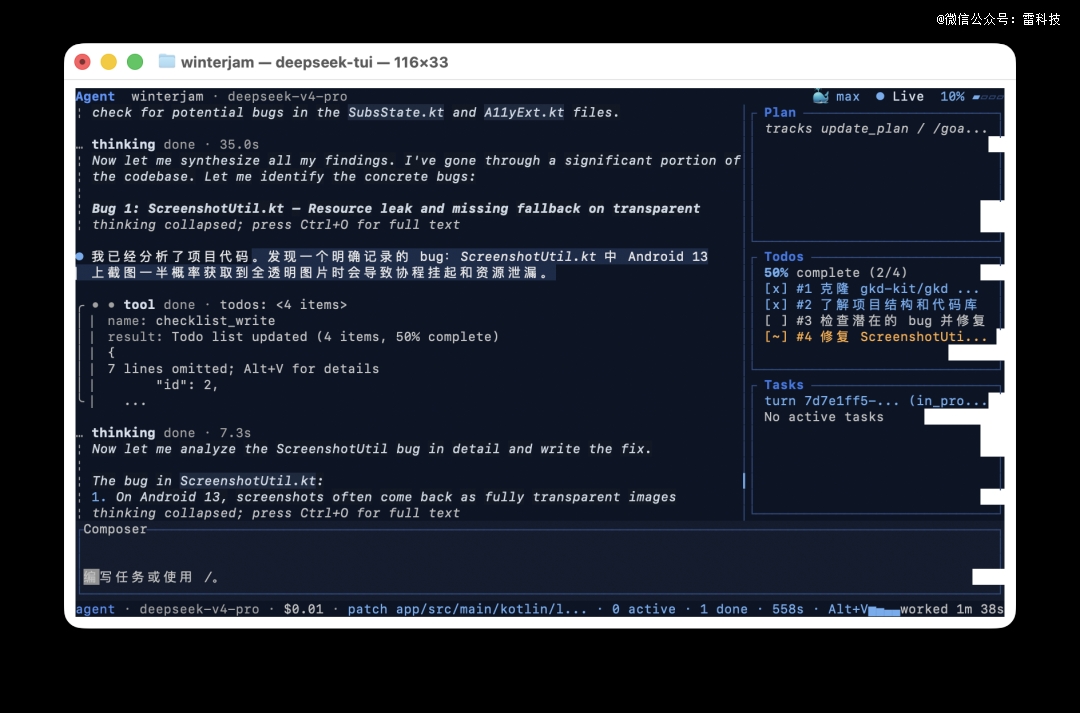Screen dimensions: 1080x713
Task: Click '7 lines omitted; Alt+V for details'
Action: pyautogui.click(x=243, y=369)
